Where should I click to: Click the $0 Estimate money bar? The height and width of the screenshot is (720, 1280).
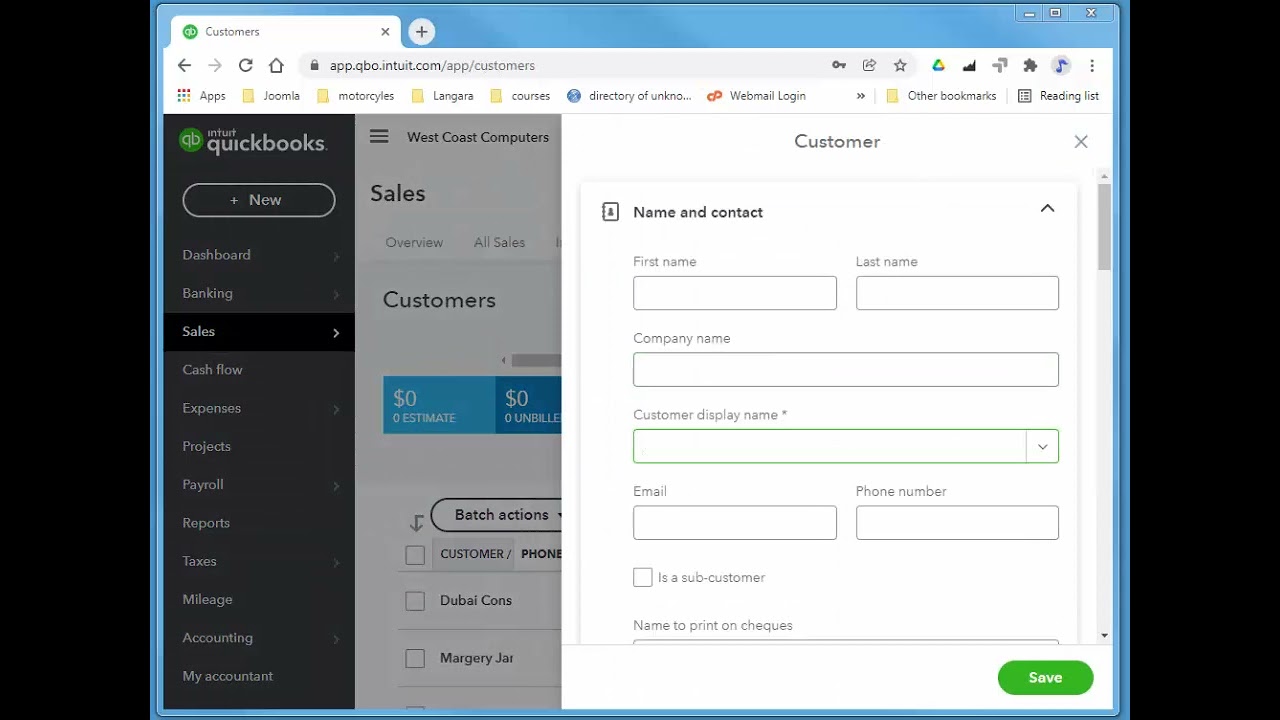tap(439, 405)
